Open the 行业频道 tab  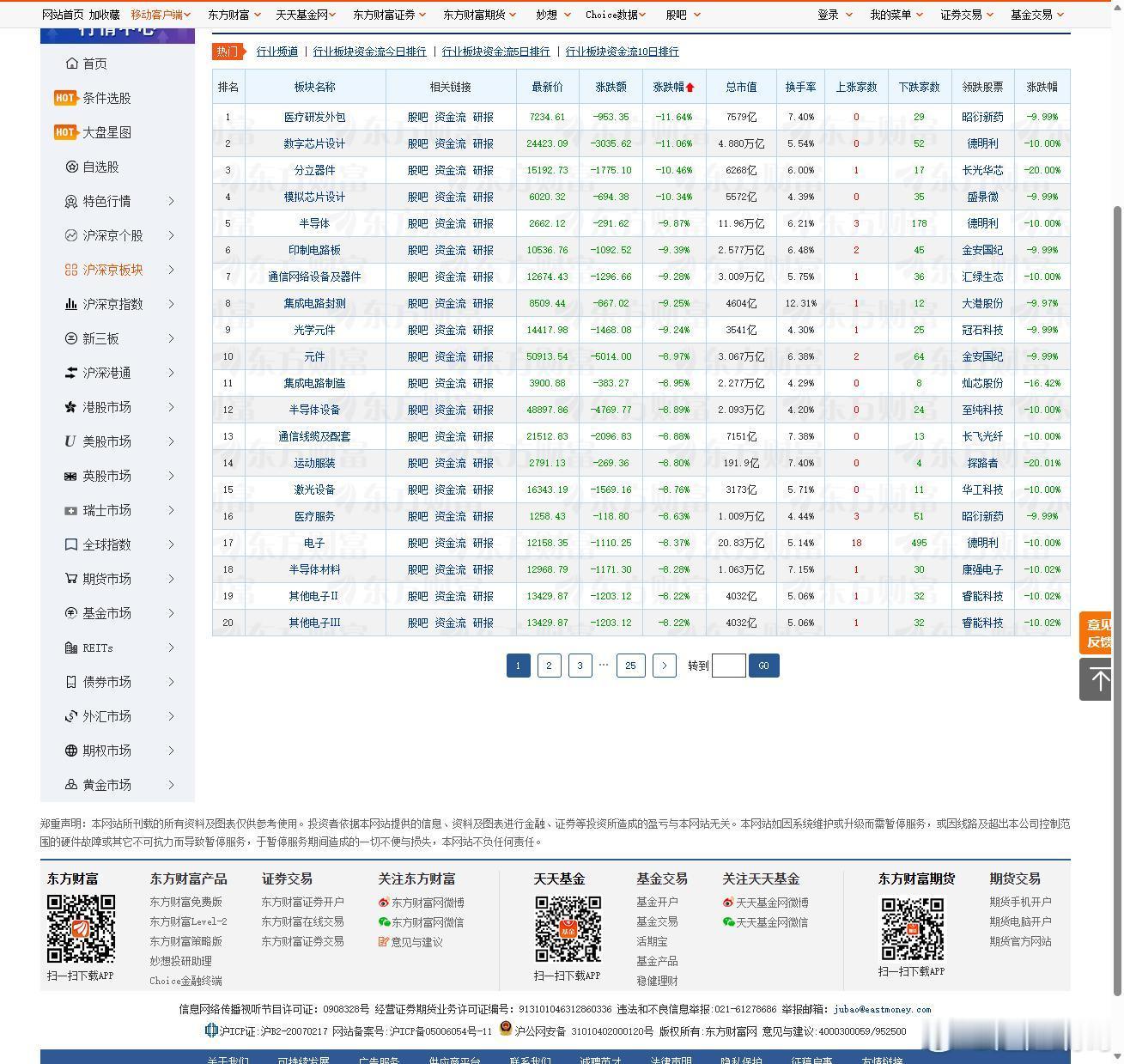(277, 52)
